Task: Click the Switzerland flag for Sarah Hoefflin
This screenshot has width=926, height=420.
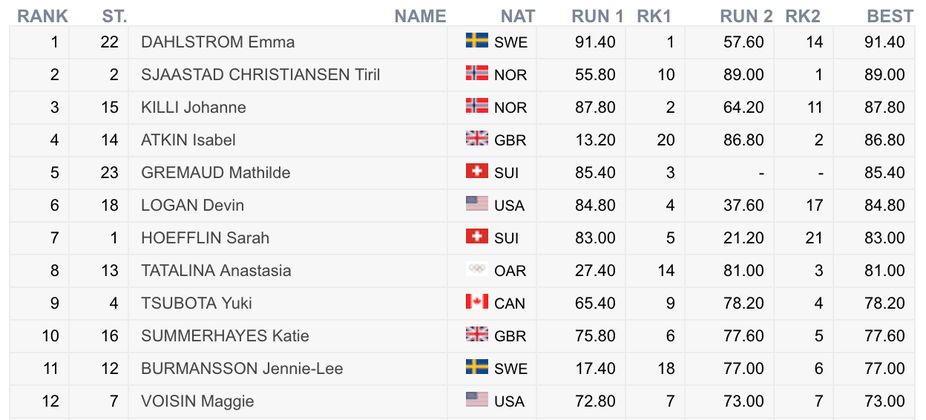Action: (x=477, y=236)
